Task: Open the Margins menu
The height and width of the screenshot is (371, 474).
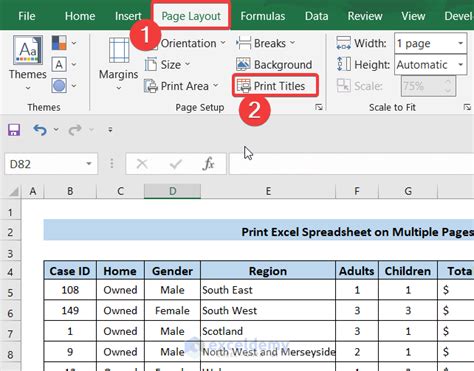Action: 118,63
